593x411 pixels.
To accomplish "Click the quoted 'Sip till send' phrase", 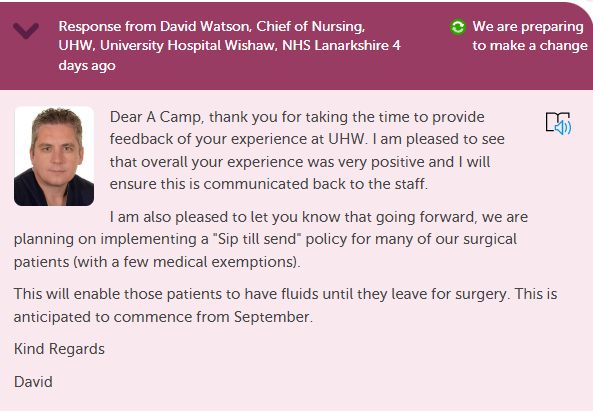I will (x=255, y=239).
